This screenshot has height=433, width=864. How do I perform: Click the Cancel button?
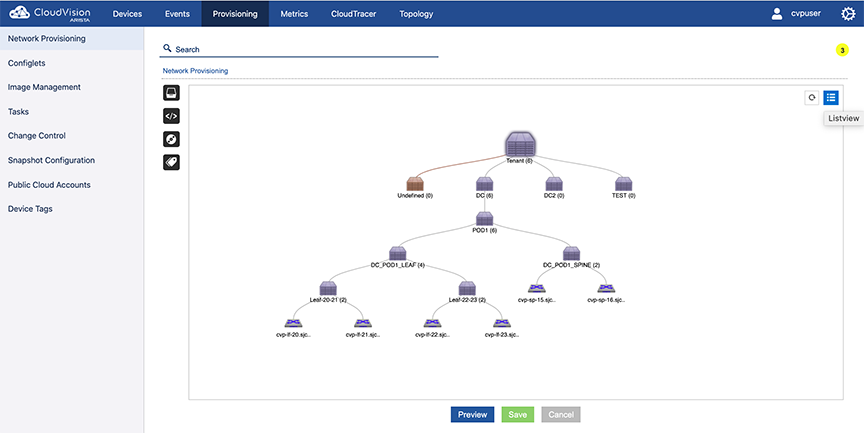tap(561, 415)
